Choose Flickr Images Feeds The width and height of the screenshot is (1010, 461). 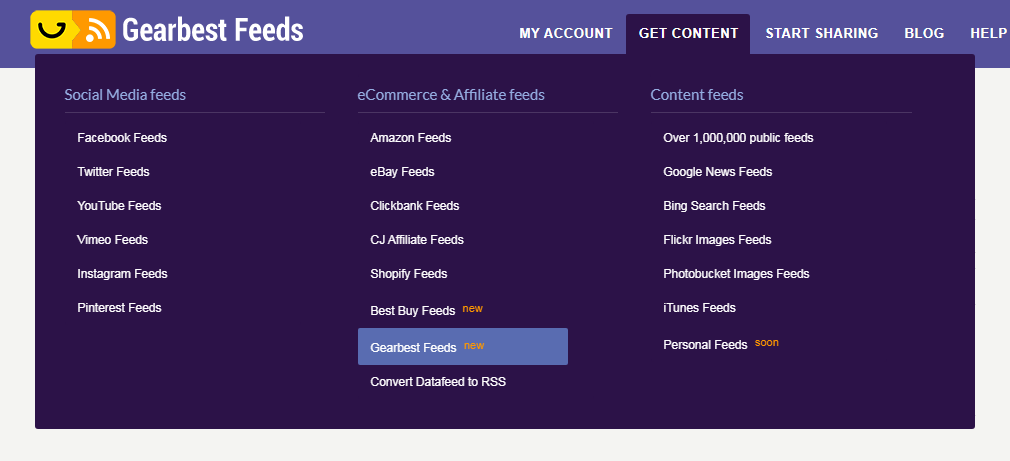coord(717,240)
